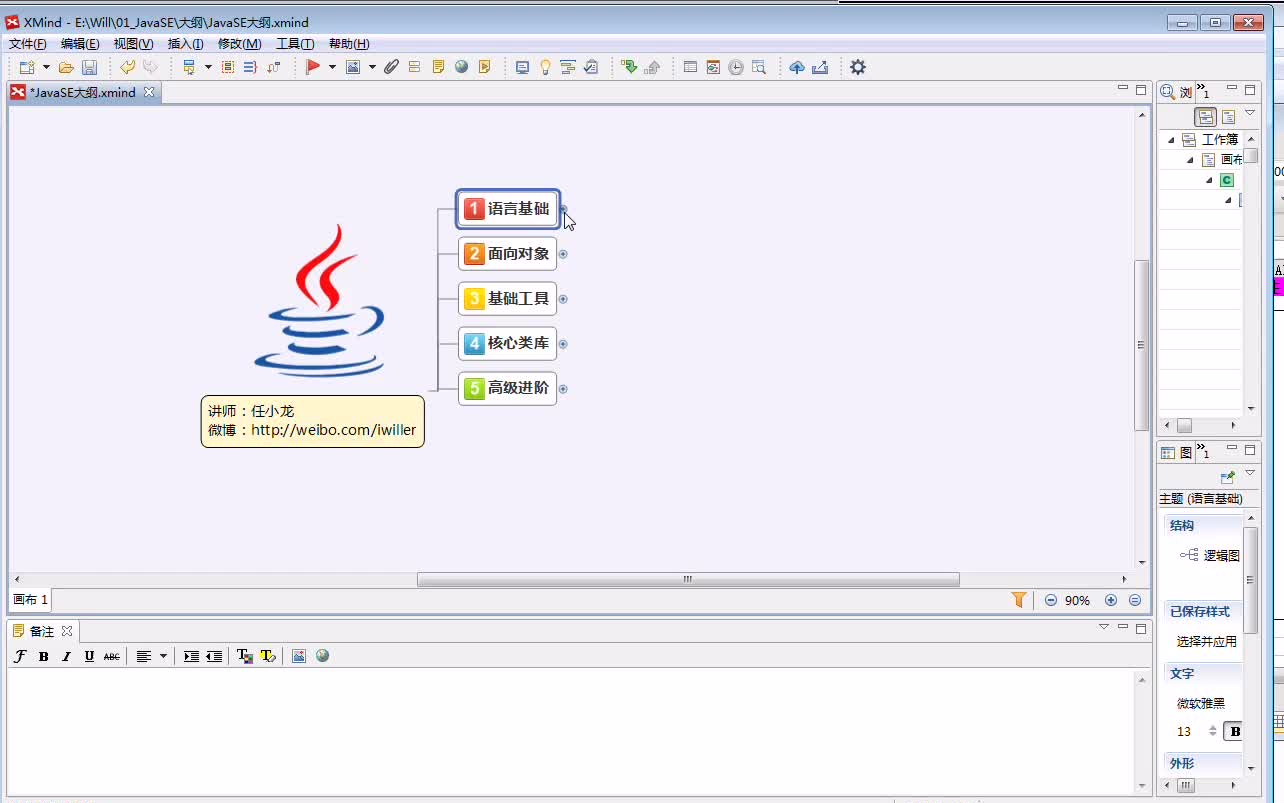This screenshot has width=1284, height=803.
Task: Add a hyperlink with the globe toolbar icon
Action: pyautogui.click(x=461, y=67)
